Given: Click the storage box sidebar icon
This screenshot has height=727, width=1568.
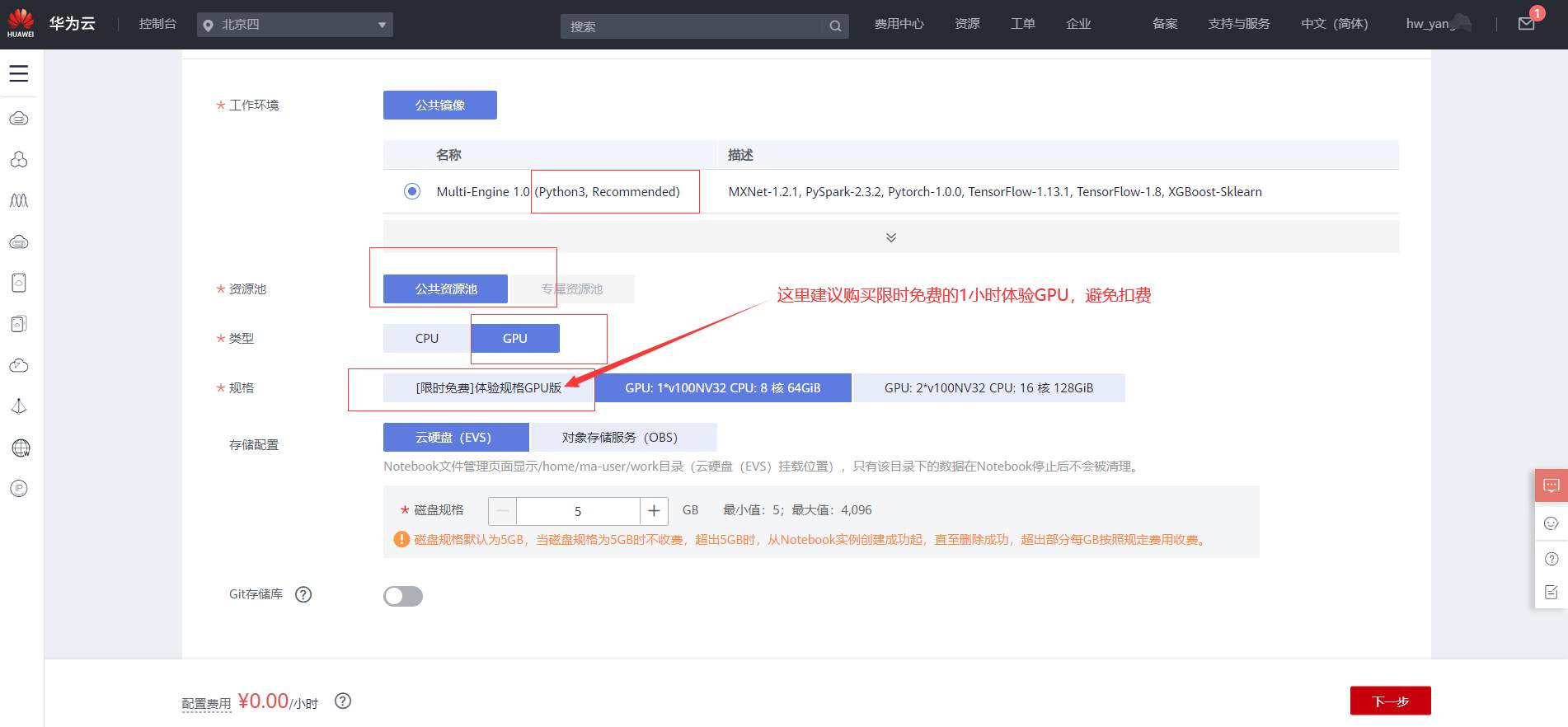Looking at the screenshot, I should [x=19, y=283].
